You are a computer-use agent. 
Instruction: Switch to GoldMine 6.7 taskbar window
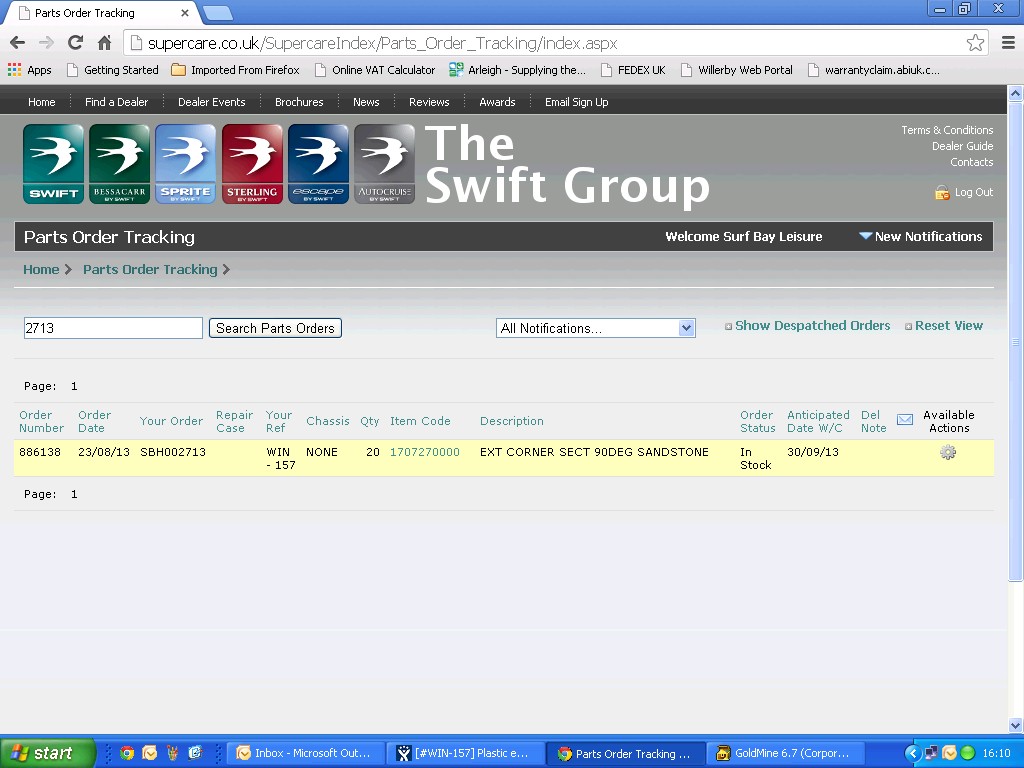(785, 753)
